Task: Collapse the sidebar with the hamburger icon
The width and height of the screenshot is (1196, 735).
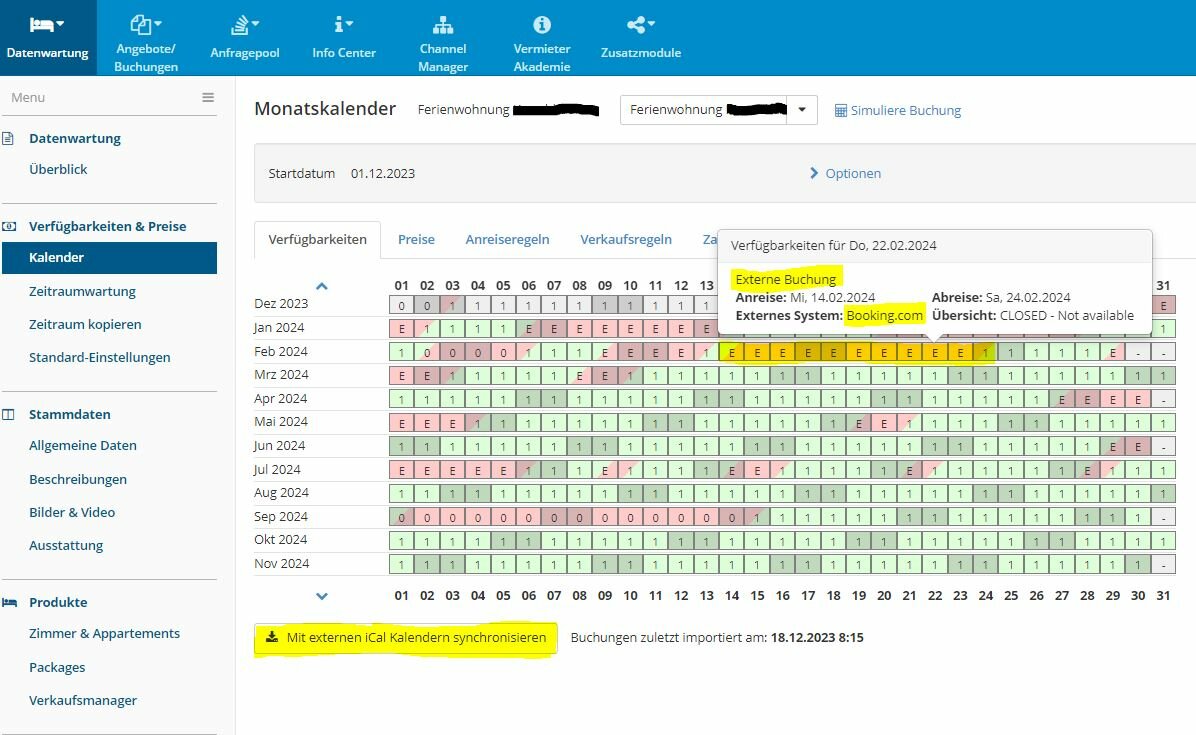Action: pos(207,98)
